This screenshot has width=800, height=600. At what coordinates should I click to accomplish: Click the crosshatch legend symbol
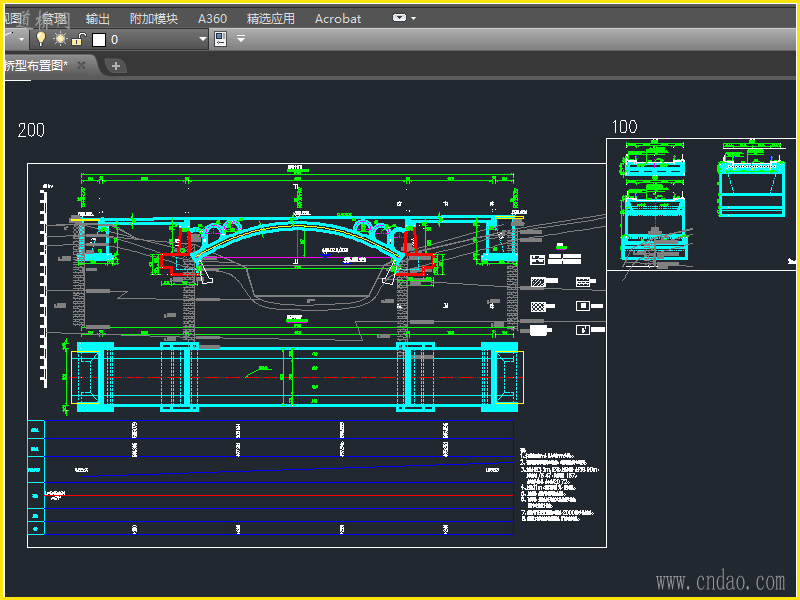point(538,305)
